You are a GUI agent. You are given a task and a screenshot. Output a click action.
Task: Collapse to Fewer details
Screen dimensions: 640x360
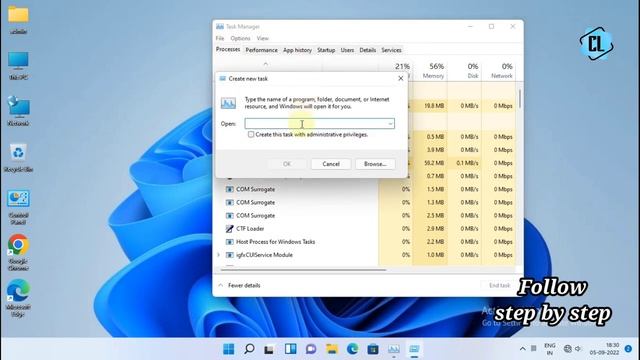pyautogui.click(x=240, y=285)
